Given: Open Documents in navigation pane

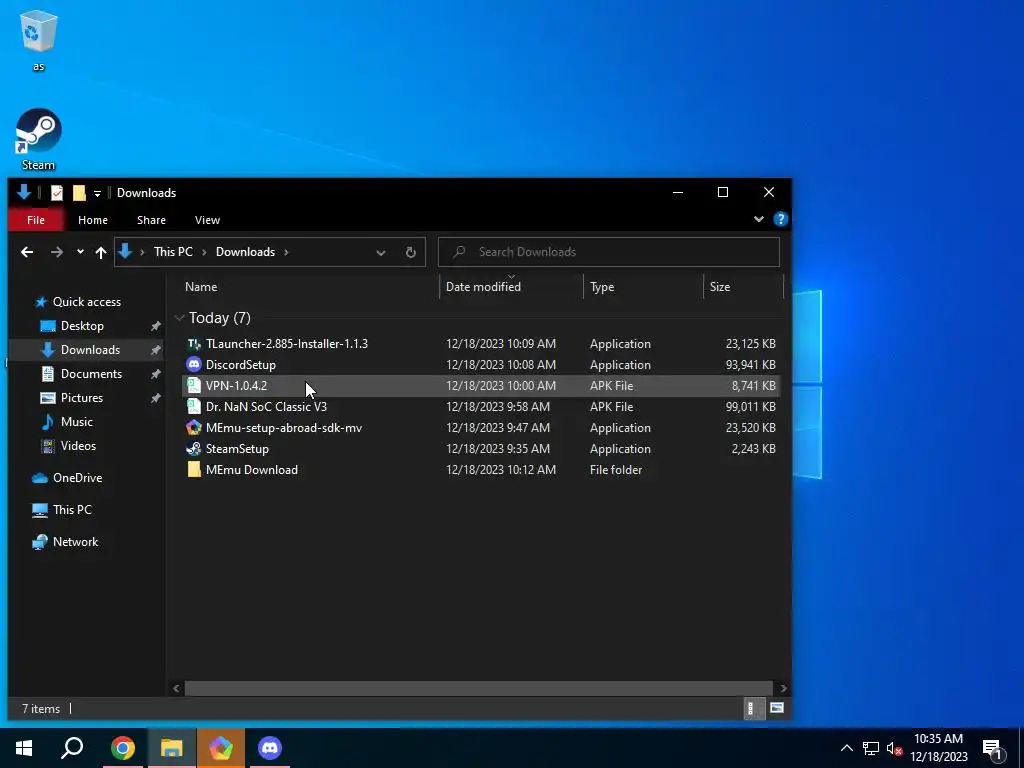Looking at the screenshot, I should (91, 374).
